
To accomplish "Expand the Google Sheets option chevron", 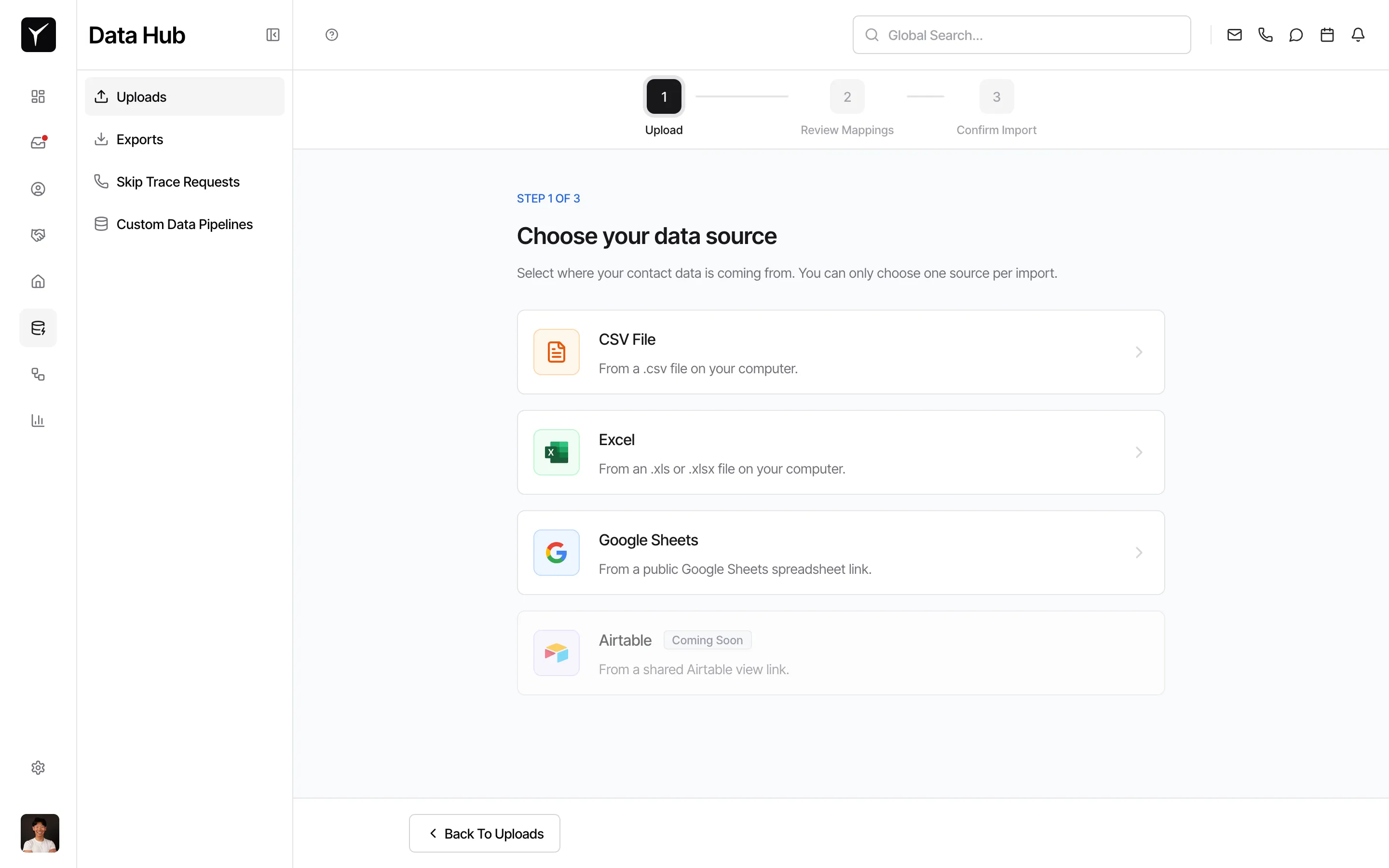I will click(1139, 552).
